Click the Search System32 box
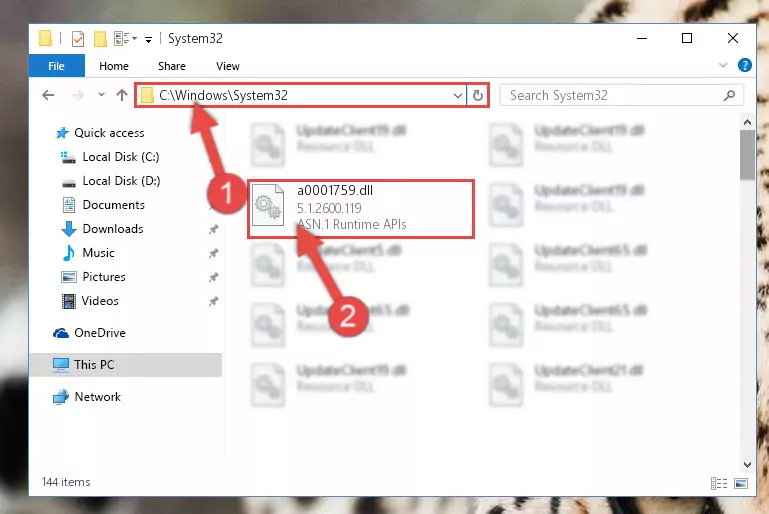This screenshot has height=514, width=769. [622, 95]
